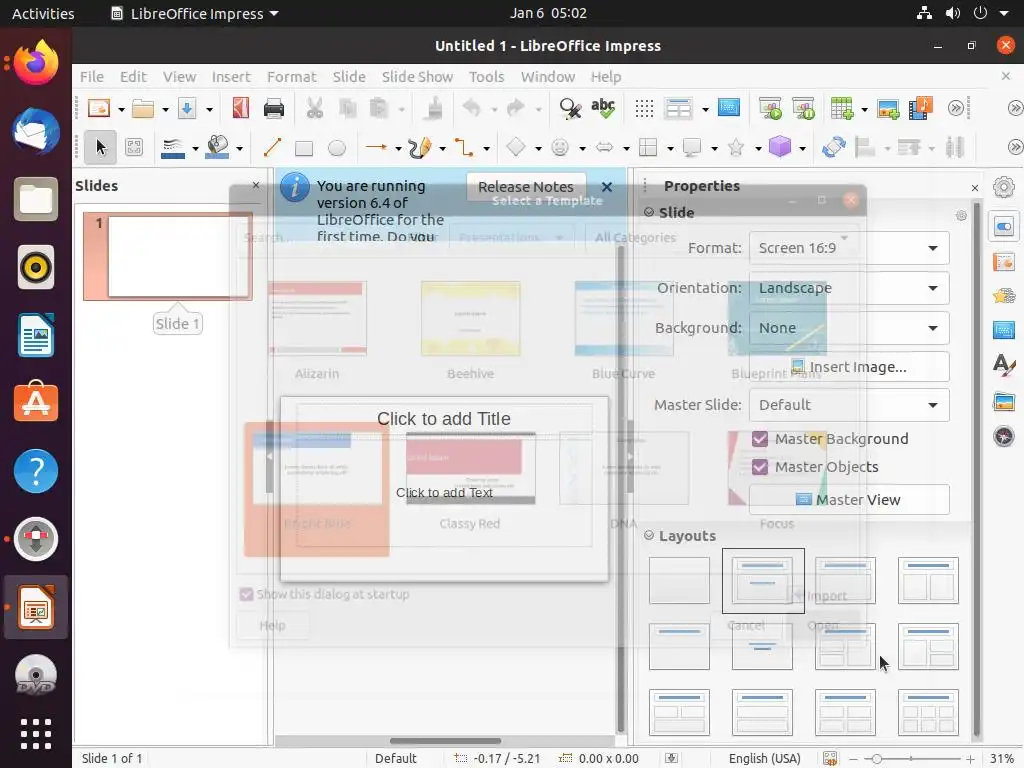Click the Insert Image... button in Properties
The image size is (1024, 768).
pos(849,367)
